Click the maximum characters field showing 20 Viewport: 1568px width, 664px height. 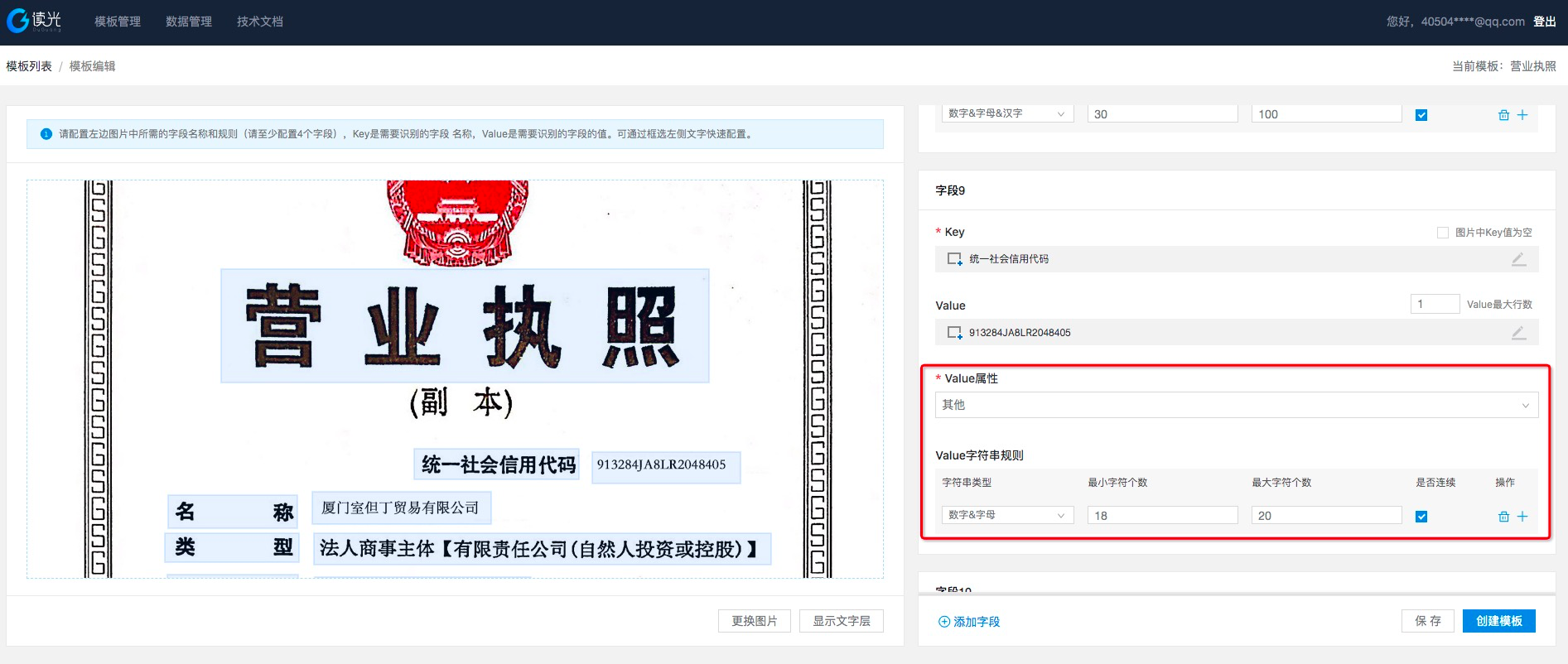tap(1326, 515)
